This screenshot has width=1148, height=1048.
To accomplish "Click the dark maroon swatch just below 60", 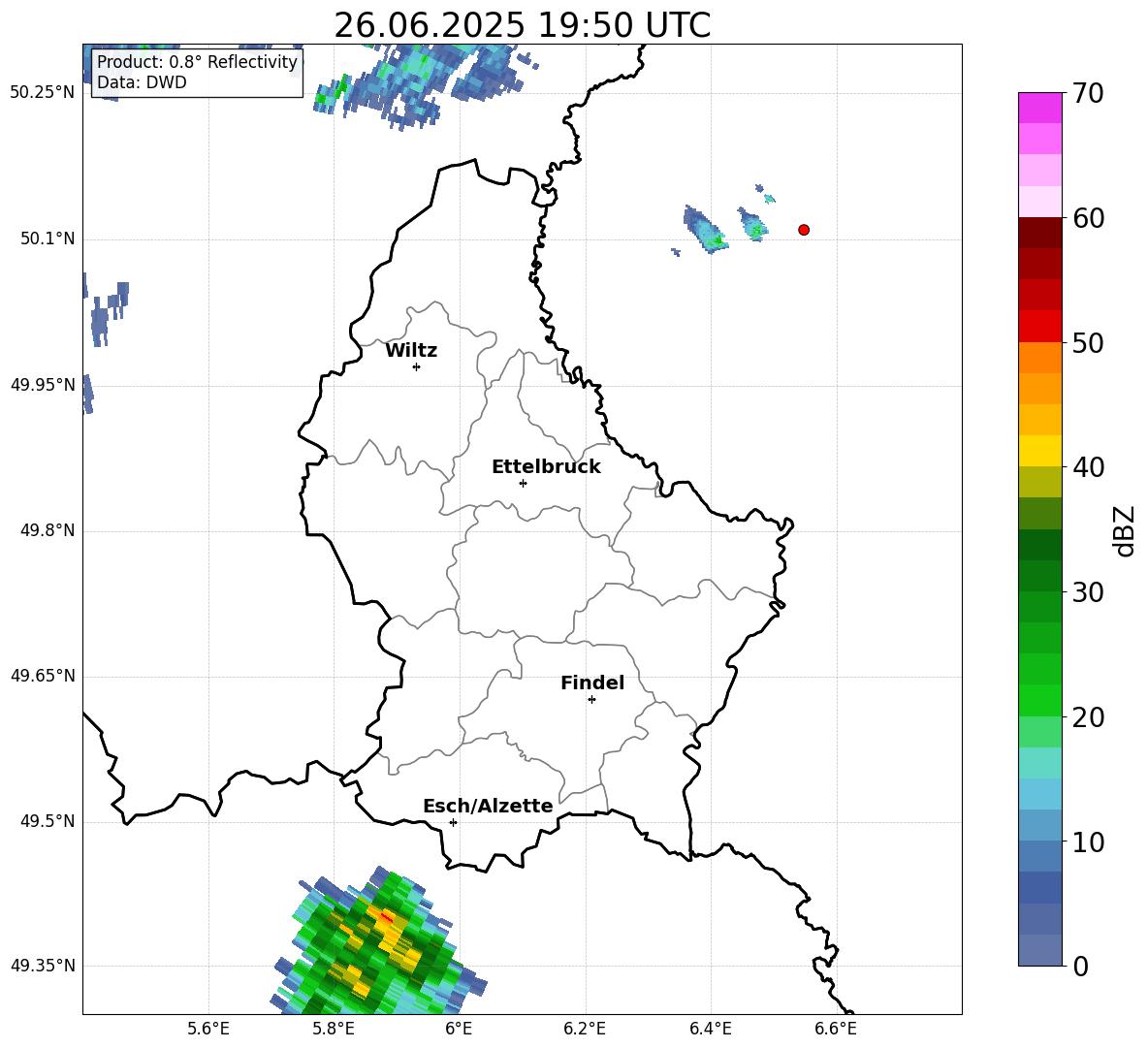I will tap(1039, 233).
